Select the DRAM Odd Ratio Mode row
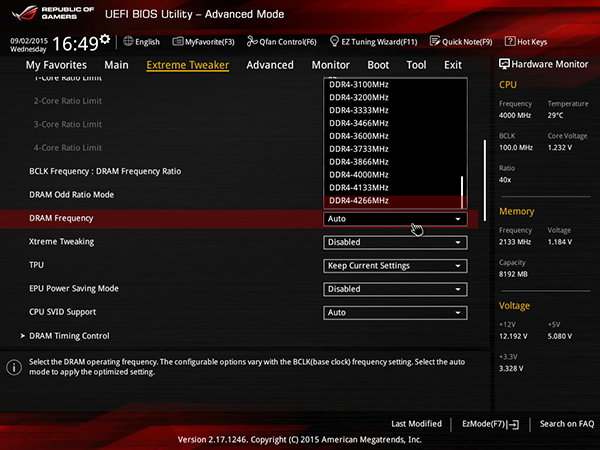 (72, 195)
